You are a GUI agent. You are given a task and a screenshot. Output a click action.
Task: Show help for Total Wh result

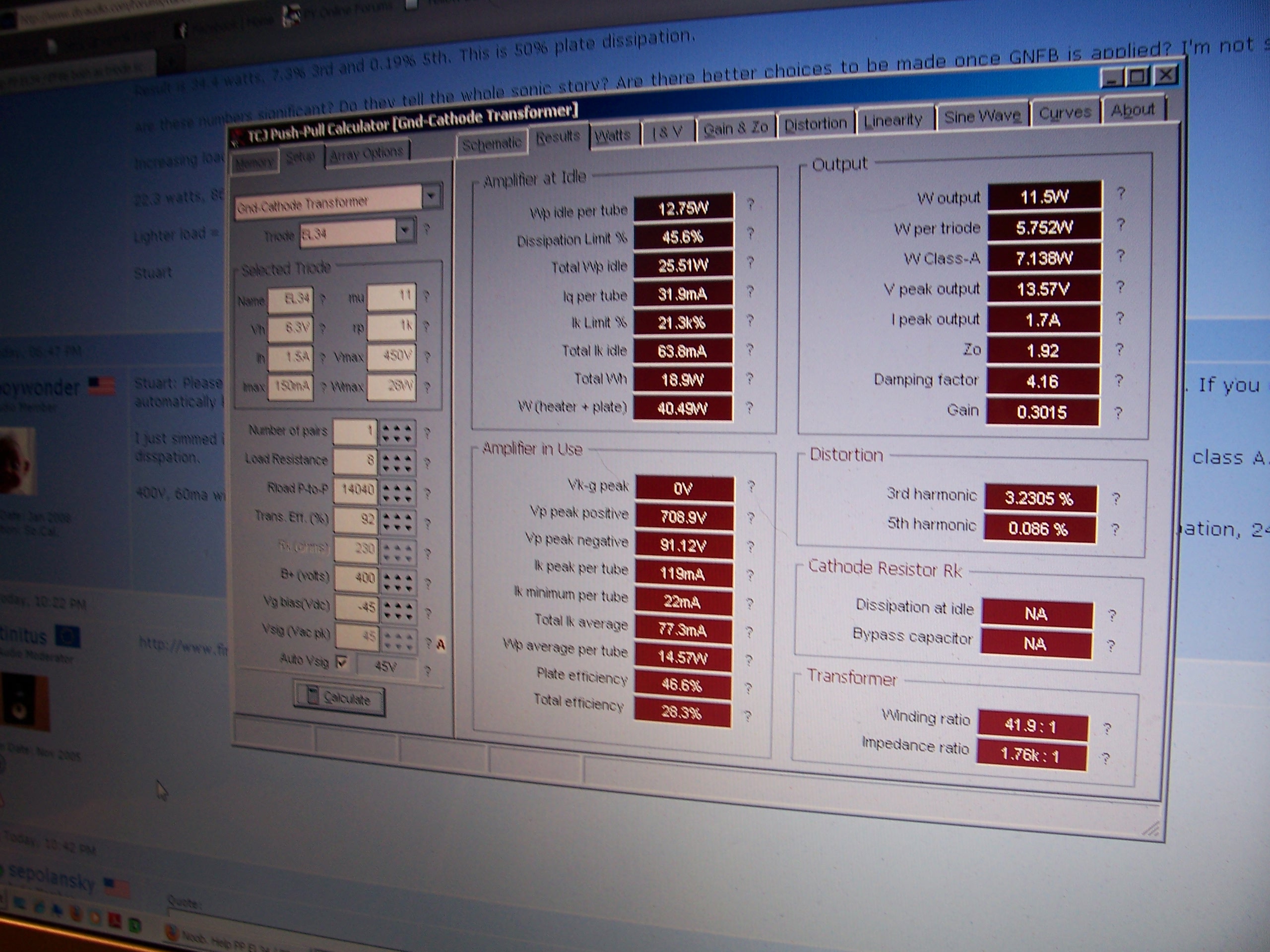click(x=749, y=379)
